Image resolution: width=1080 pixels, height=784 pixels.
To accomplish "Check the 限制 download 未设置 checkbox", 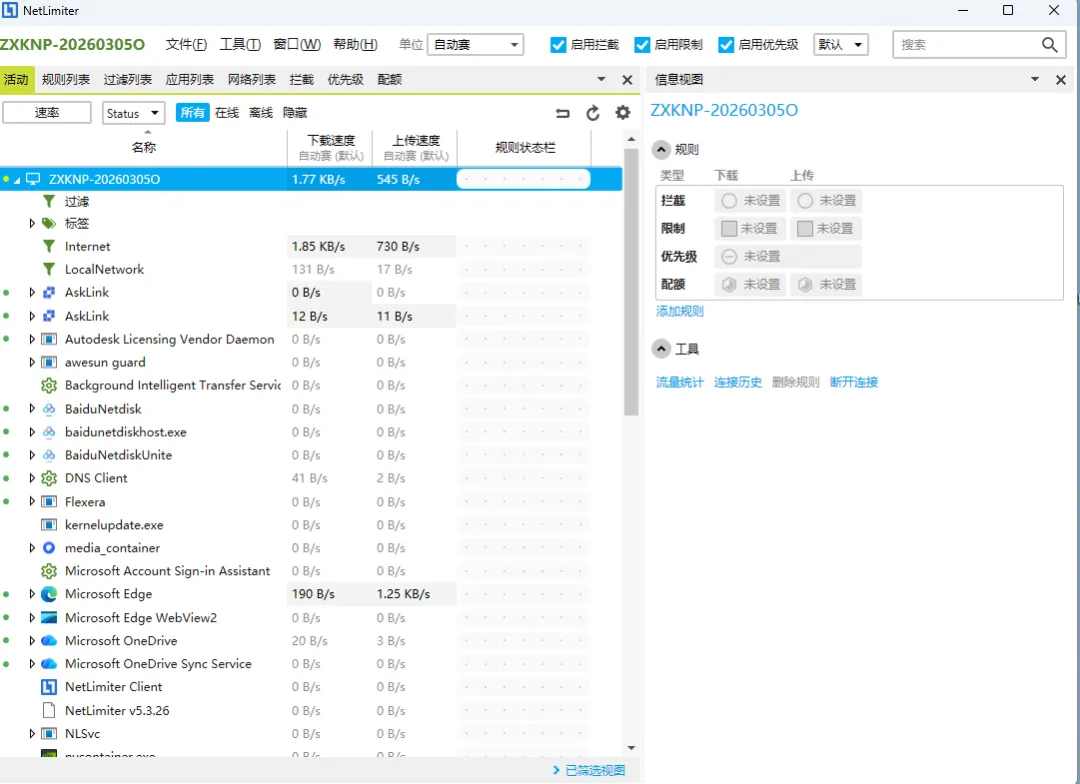I will (729, 229).
